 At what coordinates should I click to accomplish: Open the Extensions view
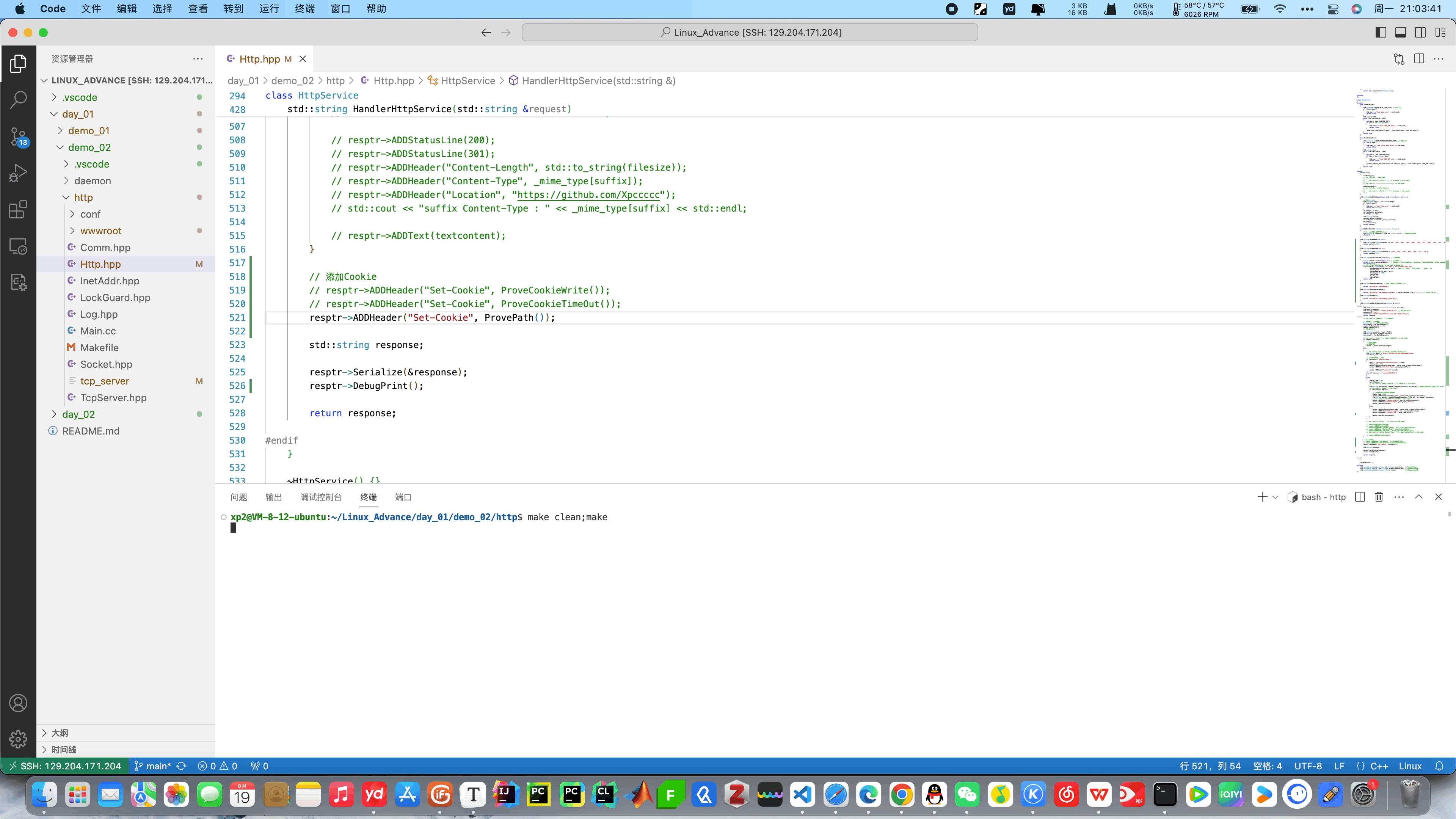pos(18,210)
